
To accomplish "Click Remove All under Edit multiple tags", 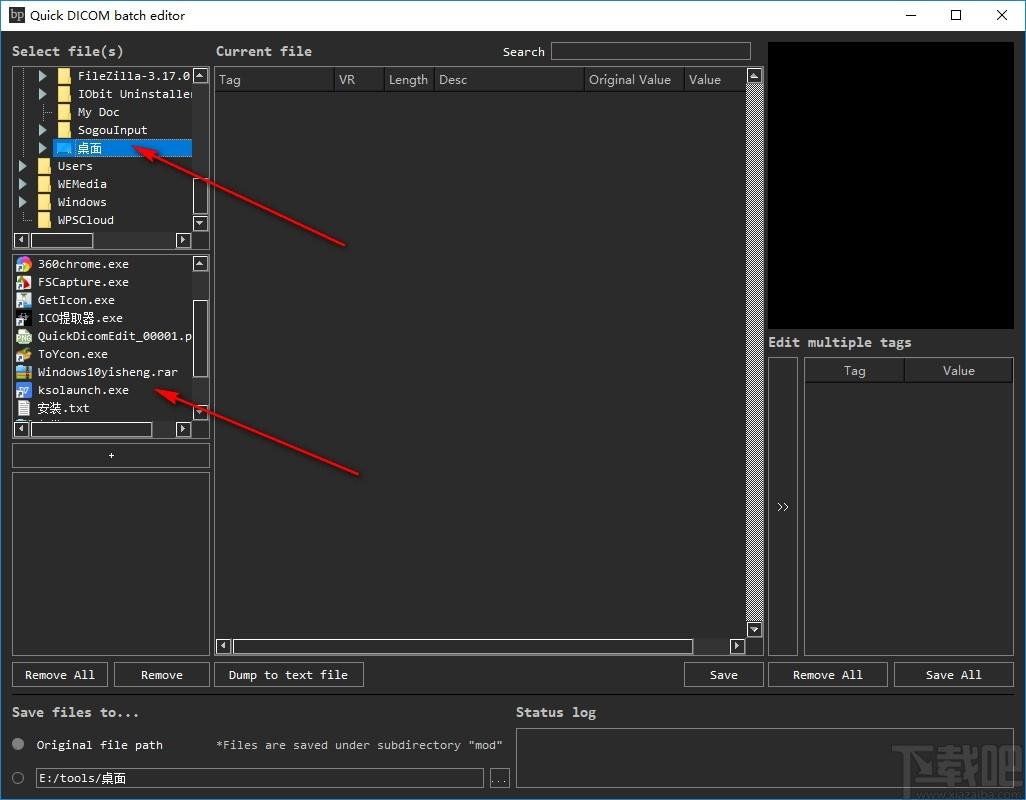I will [x=828, y=674].
